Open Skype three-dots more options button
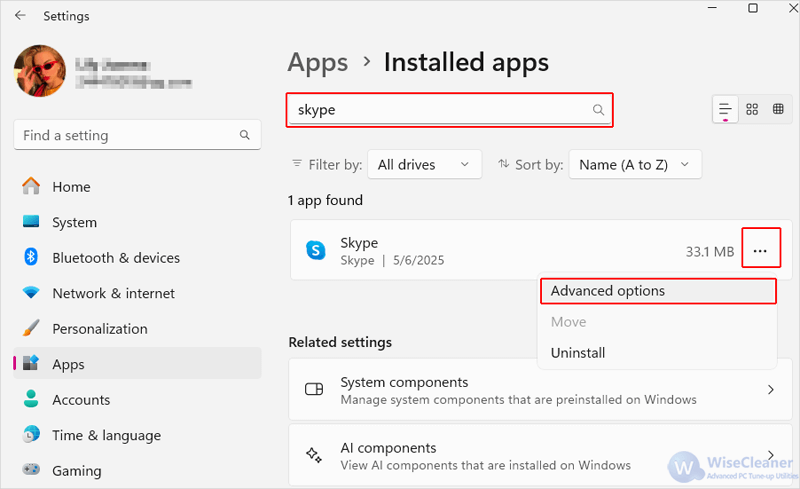Viewport: 800px width, 489px height. click(760, 251)
